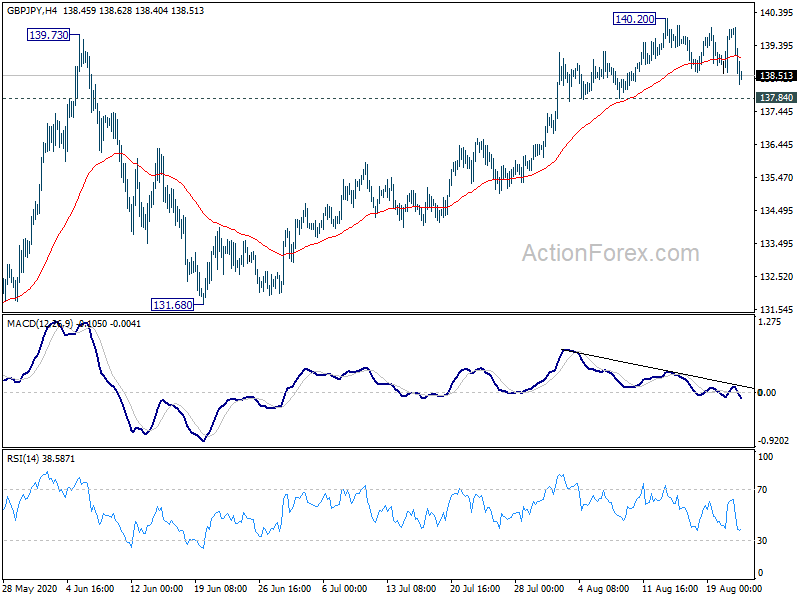
Task: Click the RSI 70 overbought level label
Action: 762,490
